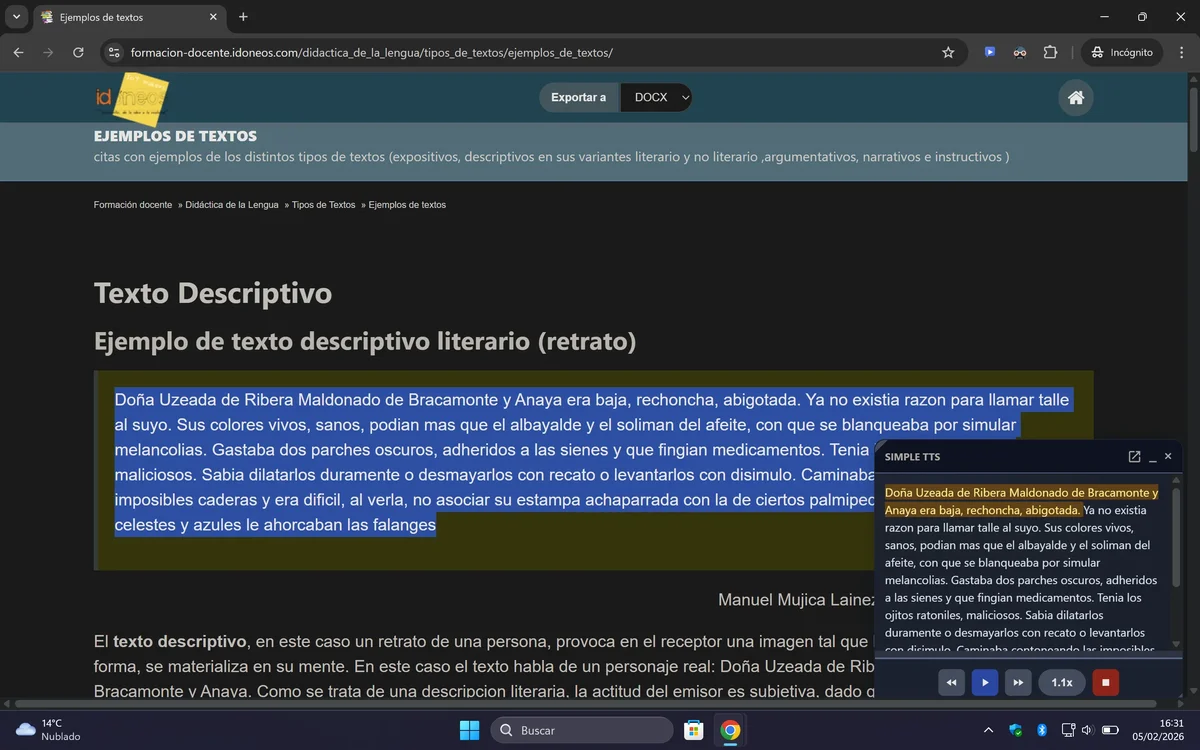Bookmark the page with the star icon
The height and width of the screenshot is (750, 1200).
pyautogui.click(x=947, y=52)
